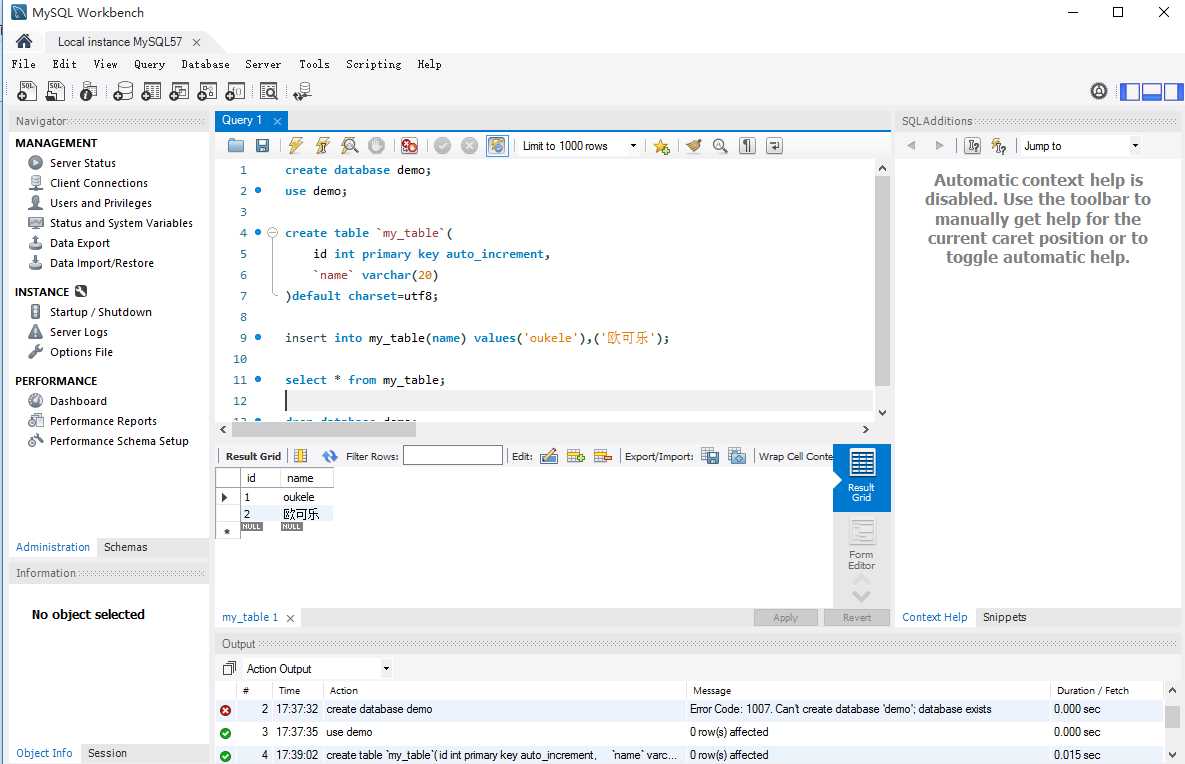Switch to the Session tab
Screen dimensions: 1185x764
coord(107,753)
